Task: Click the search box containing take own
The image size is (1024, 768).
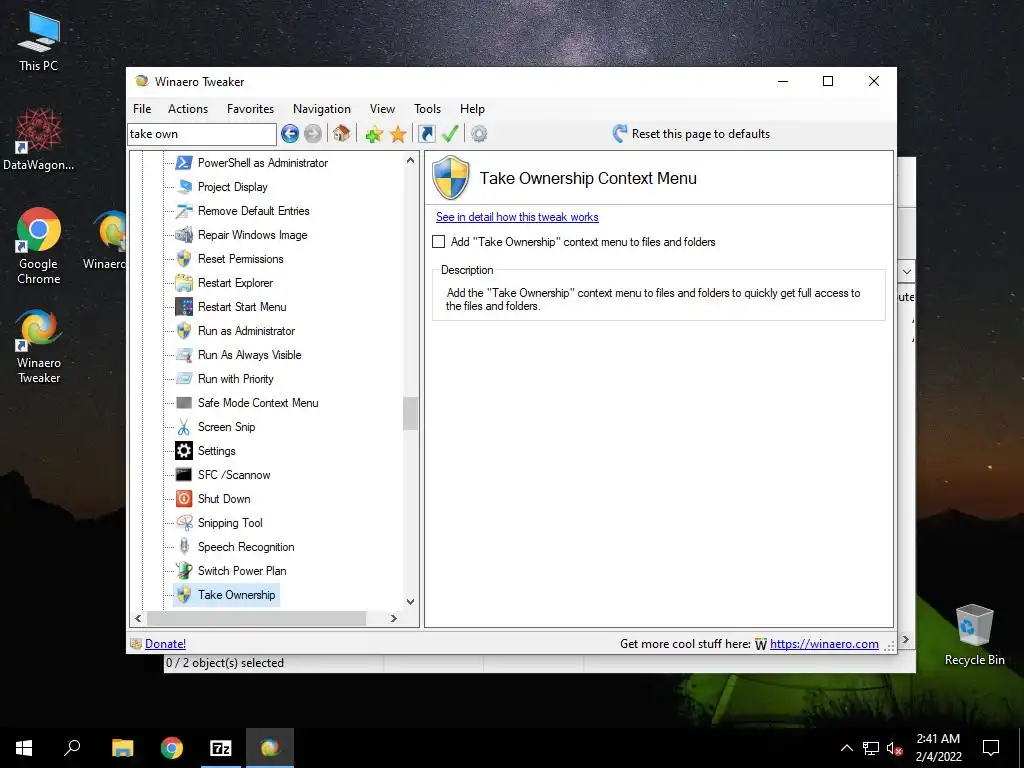Action: [202, 134]
